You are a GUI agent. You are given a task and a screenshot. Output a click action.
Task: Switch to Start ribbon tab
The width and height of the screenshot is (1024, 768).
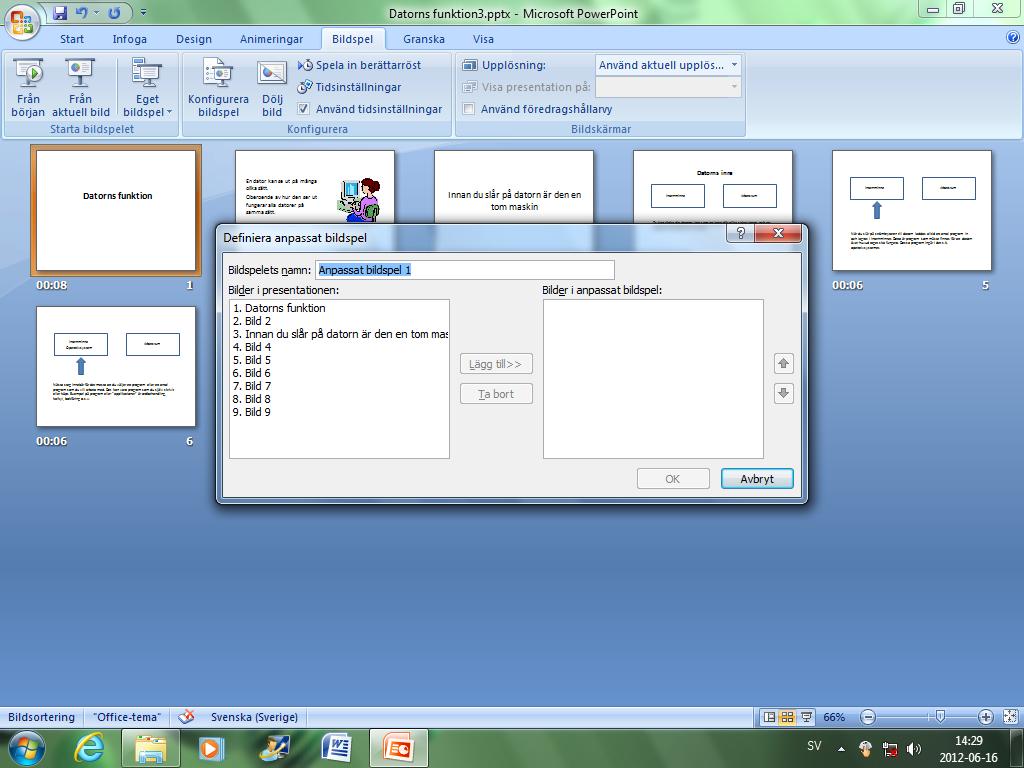click(72, 39)
